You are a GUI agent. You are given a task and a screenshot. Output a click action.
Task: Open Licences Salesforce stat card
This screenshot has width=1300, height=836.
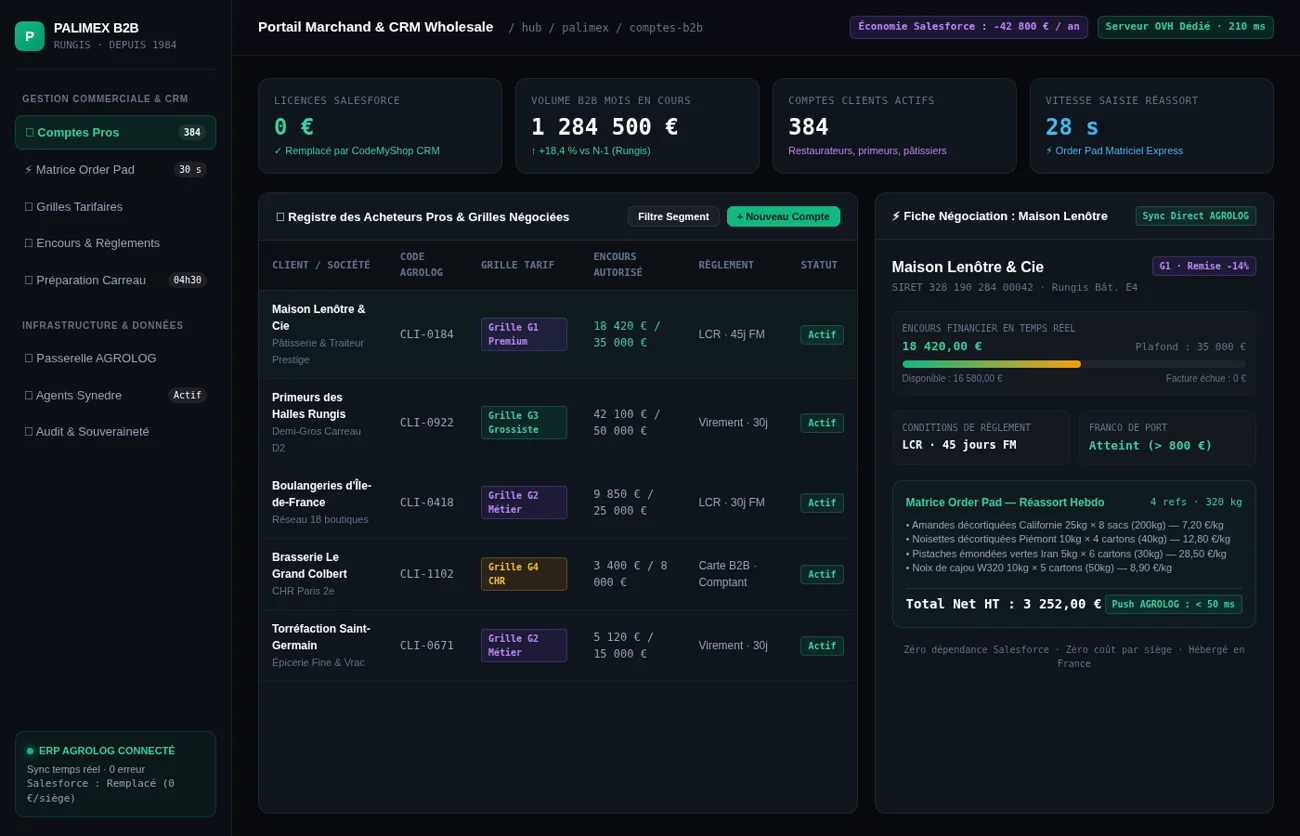pyautogui.click(x=380, y=126)
